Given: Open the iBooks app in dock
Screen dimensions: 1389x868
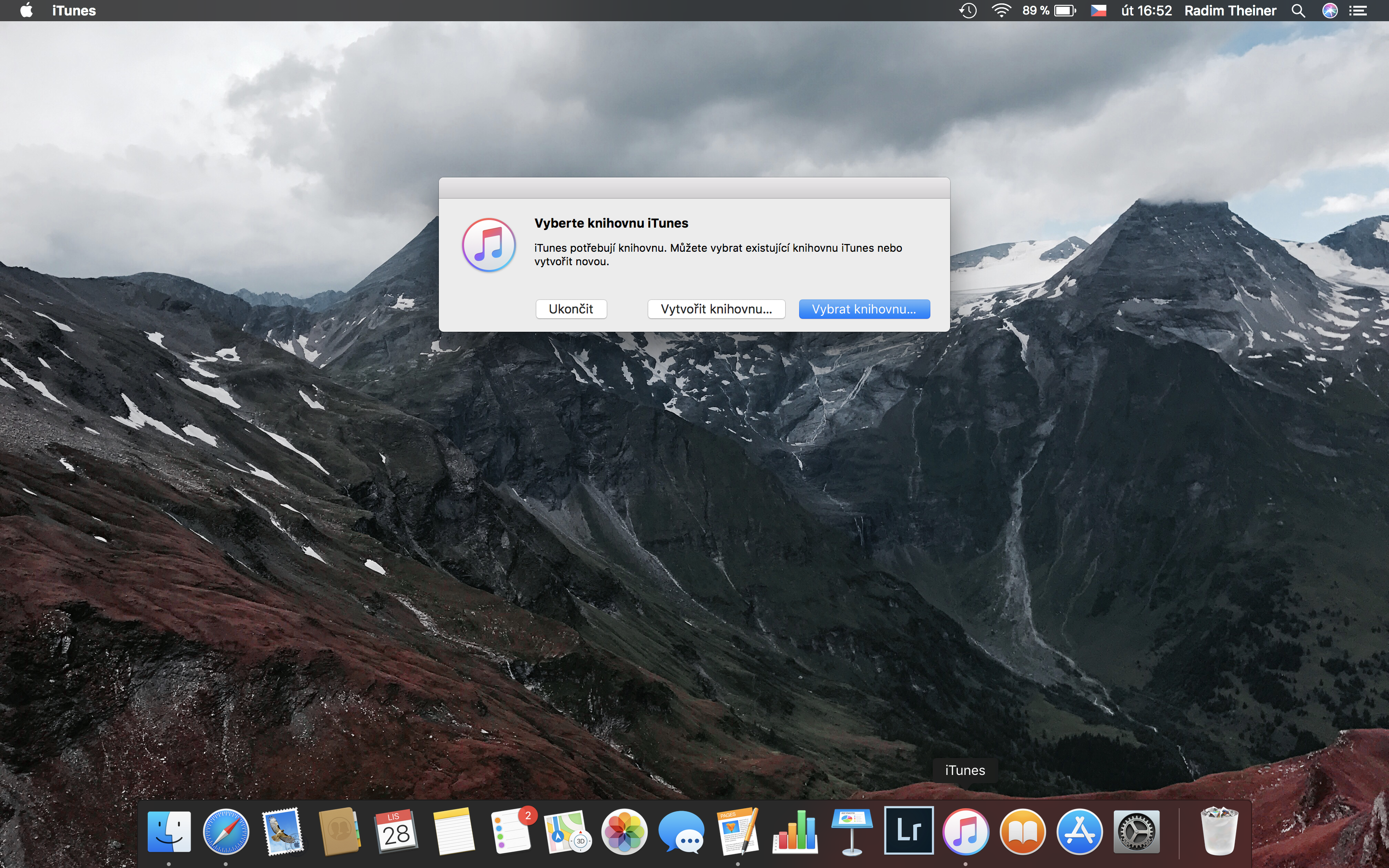Looking at the screenshot, I should point(1022,831).
